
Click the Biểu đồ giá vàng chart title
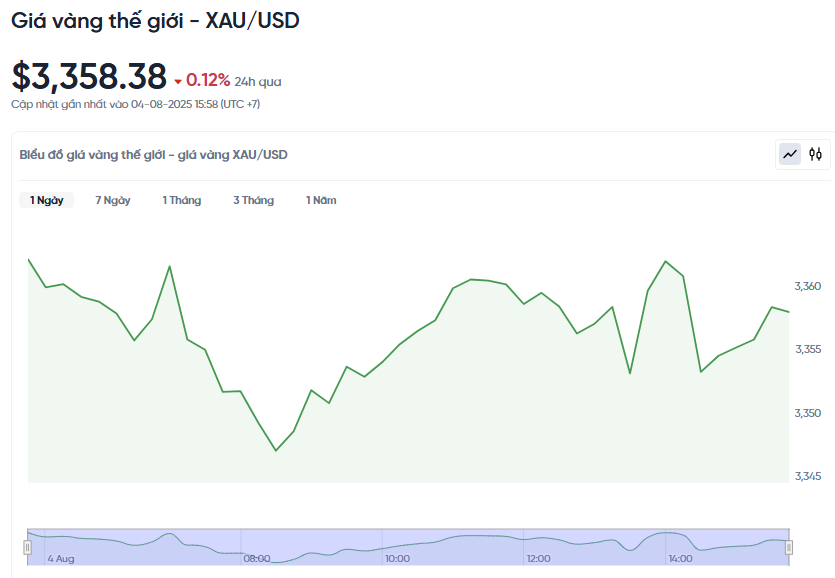pyautogui.click(x=153, y=155)
